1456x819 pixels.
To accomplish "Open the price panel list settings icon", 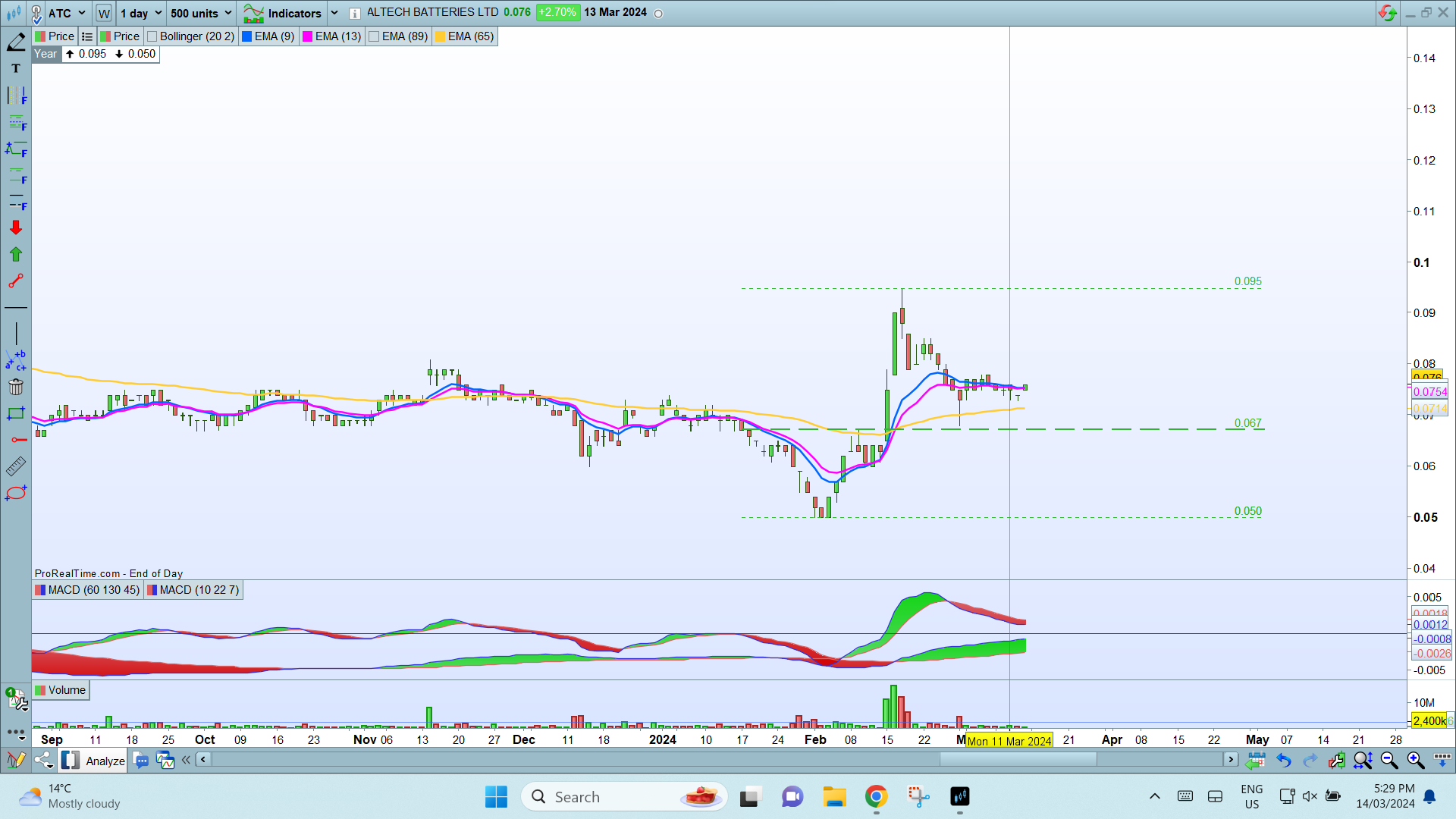I will (87, 36).
